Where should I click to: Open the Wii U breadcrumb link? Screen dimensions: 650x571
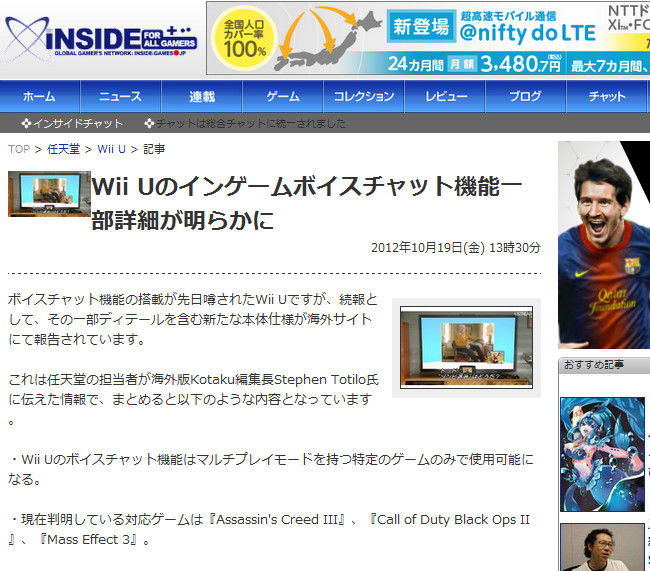(x=112, y=149)
